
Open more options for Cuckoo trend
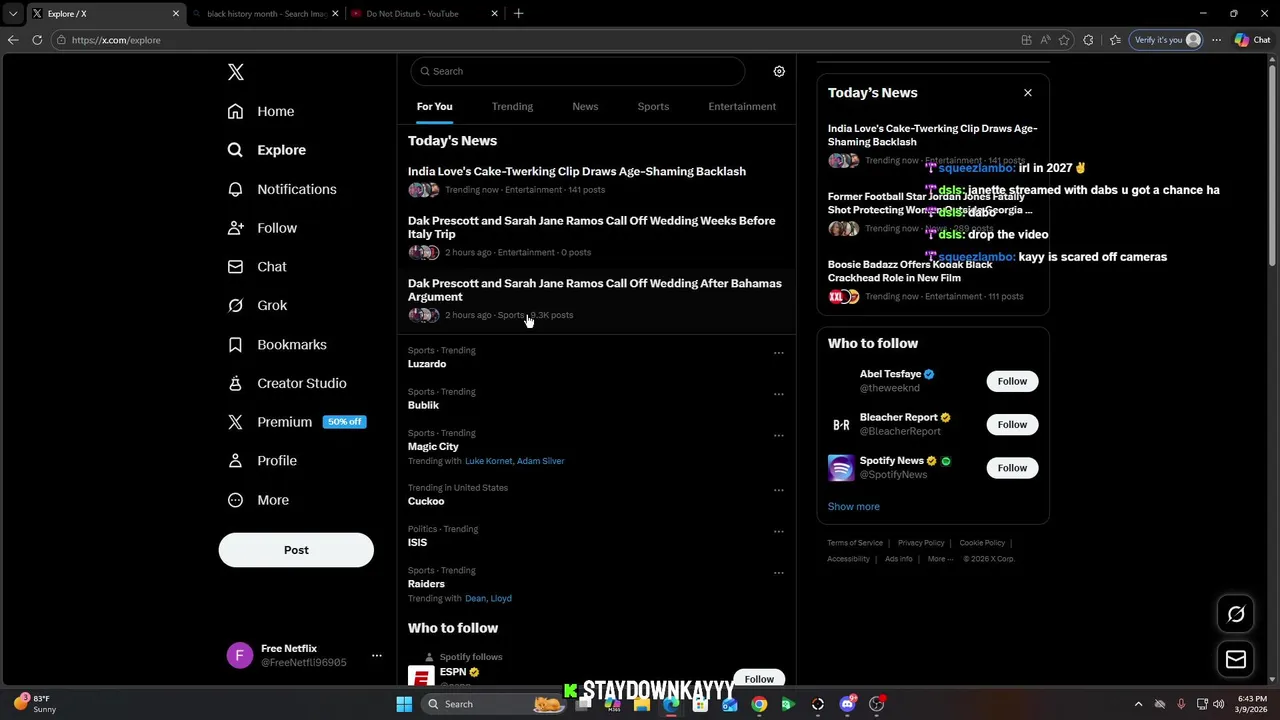click(778, 490)
